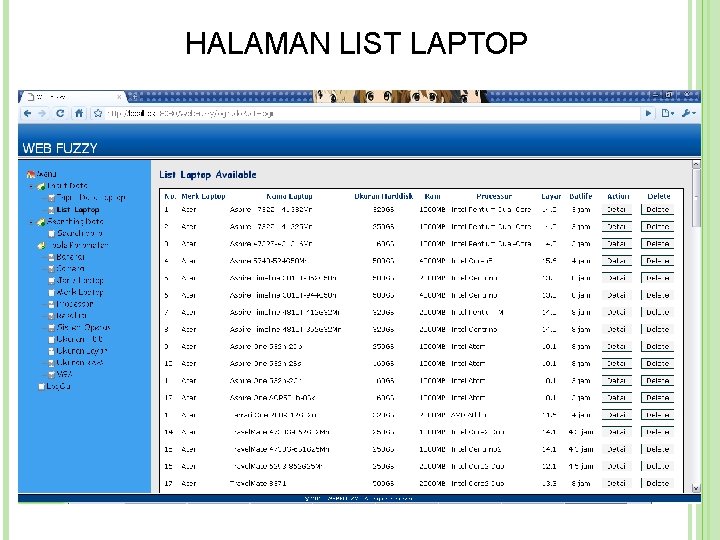Click the vertical scrollbar thumb

(x=696, y=197)
